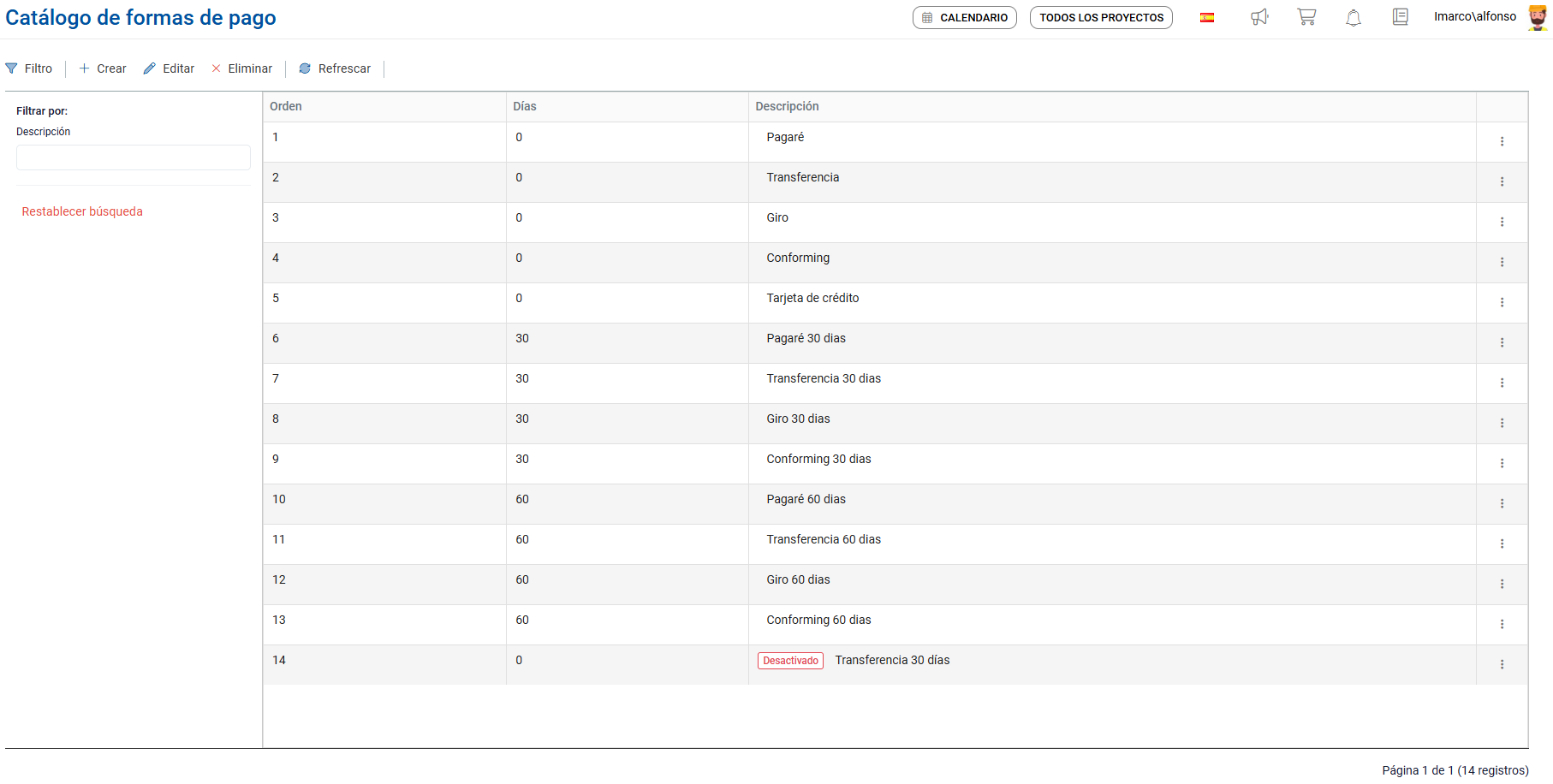The width and height of the screenshot is (1553, 784).
Task: Click Crear to add payment method
Action: [103, 68]
